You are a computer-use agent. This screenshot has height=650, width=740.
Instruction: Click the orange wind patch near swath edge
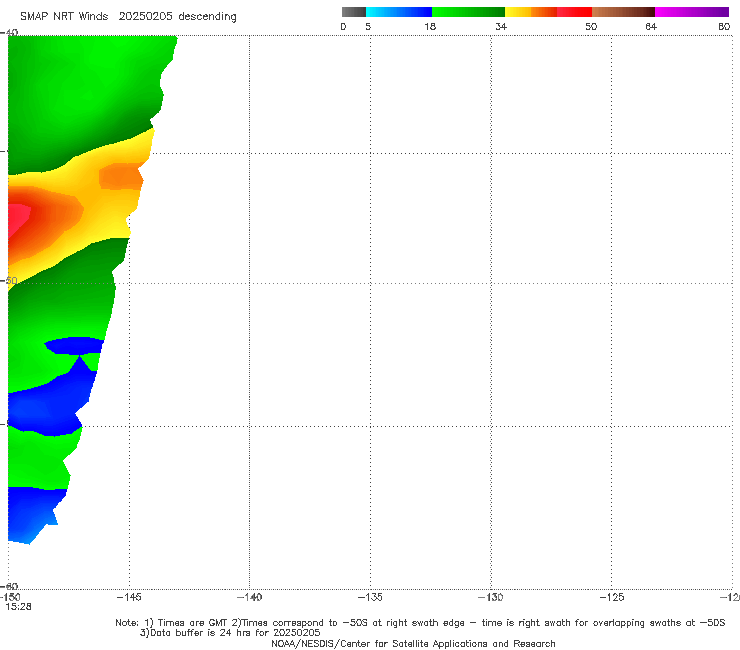coord(121,176)
